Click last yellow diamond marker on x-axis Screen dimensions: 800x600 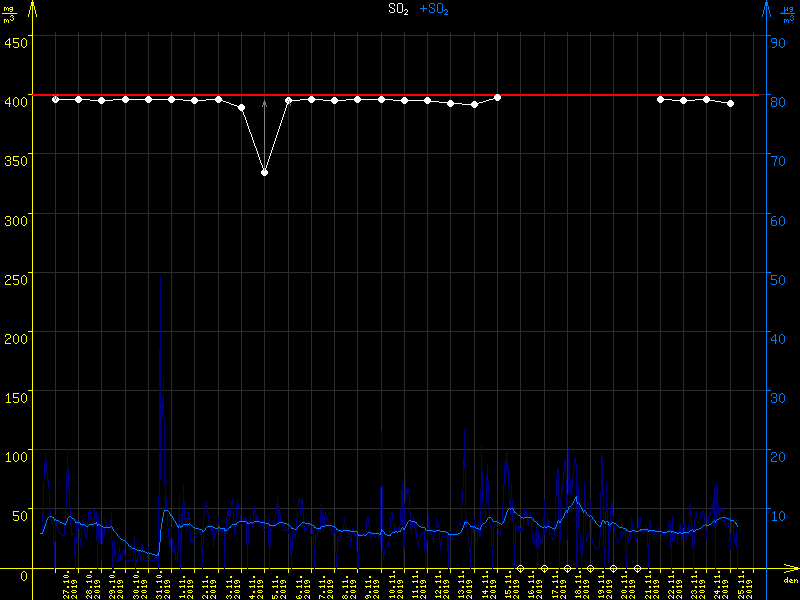[637, 568]
